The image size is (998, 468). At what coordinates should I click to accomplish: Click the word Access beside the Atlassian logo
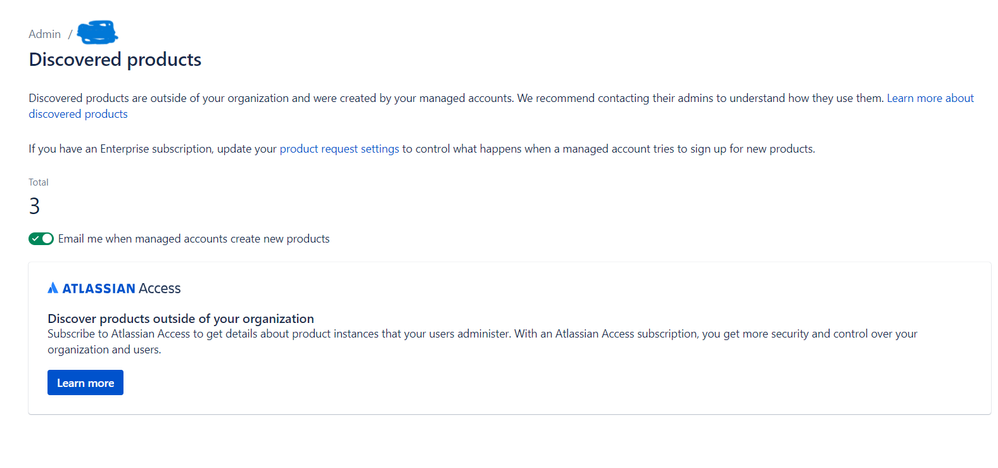point(160,288)
